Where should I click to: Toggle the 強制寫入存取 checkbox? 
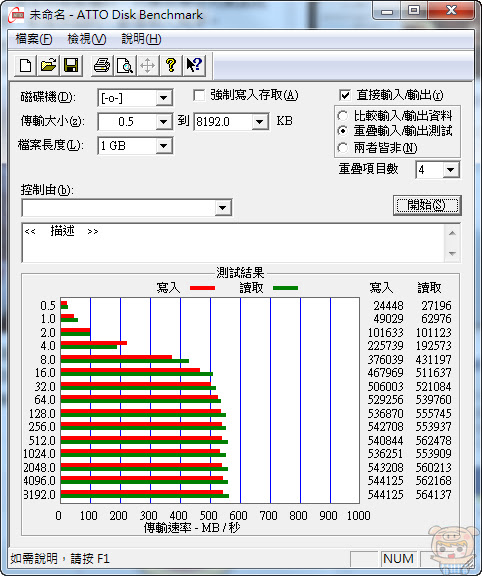199,96
